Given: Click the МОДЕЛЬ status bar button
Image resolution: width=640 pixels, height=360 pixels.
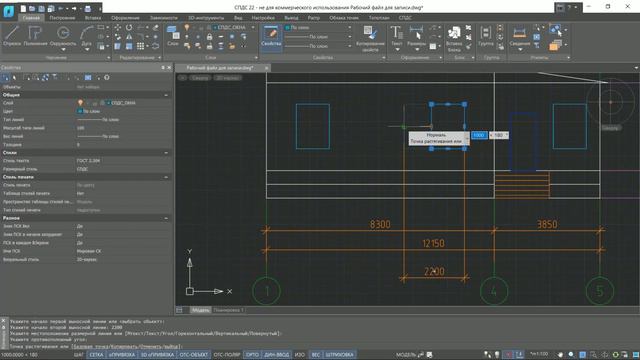Looking at the screenshot, I should coord(406,355).
